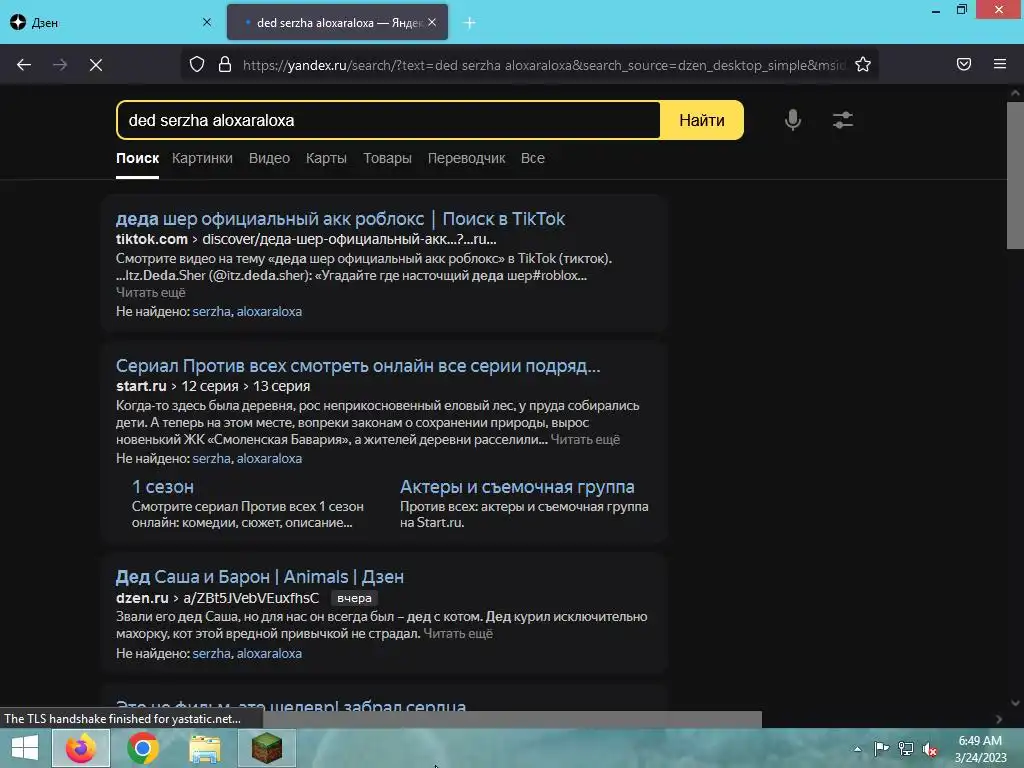Viewport: 1024px width, 768px height.
Task: Click the dzen.ru source link
Action: coord(142,598)
